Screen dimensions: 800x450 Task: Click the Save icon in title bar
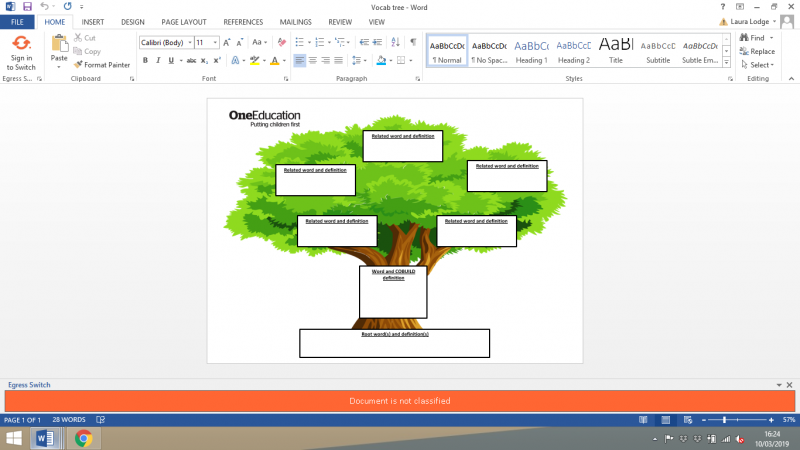pos(27,7)
